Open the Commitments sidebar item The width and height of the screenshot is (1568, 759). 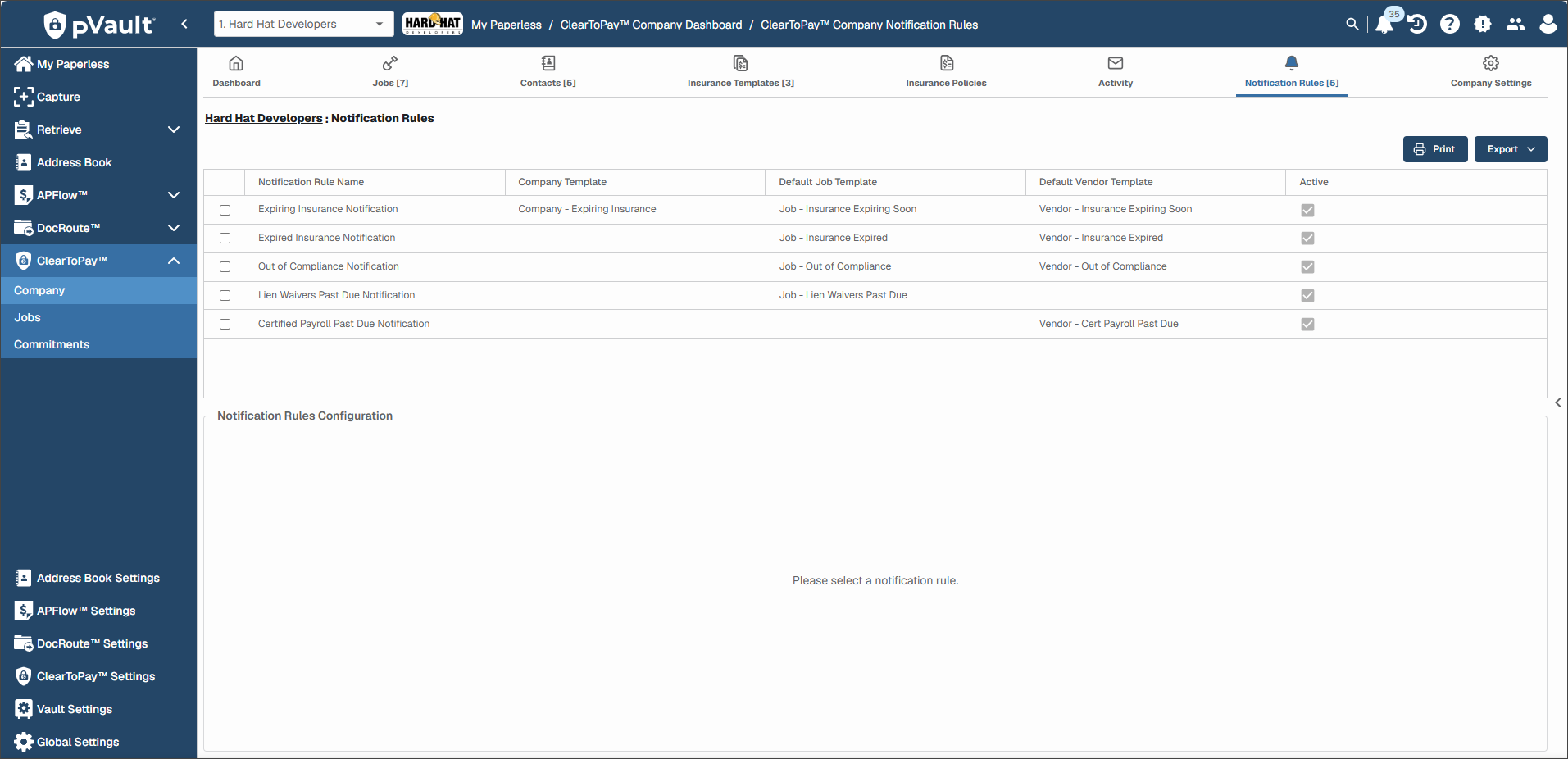click(x=98, y=344)
